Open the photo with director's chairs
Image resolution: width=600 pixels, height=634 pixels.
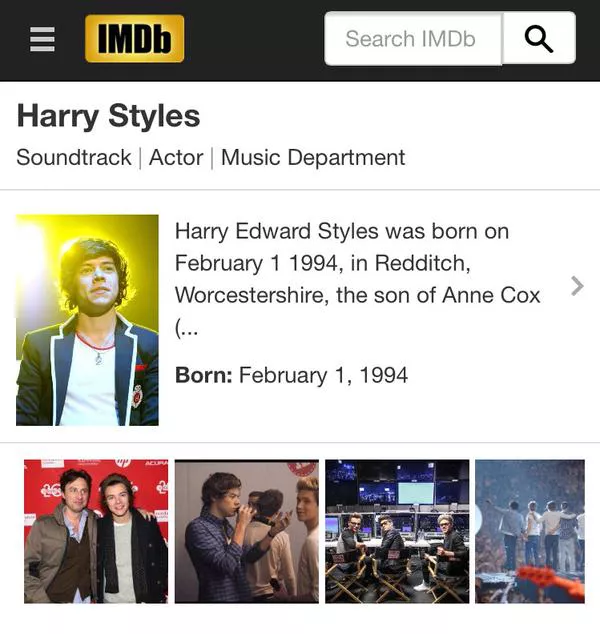tap(397, 531)
